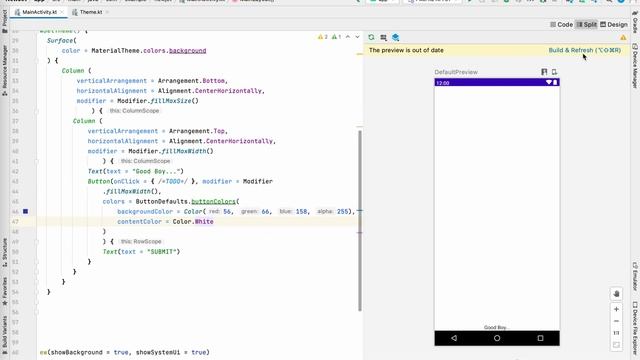Go to previous highlighted error arrow
640x360 pixels.
(x=348, y=37)
